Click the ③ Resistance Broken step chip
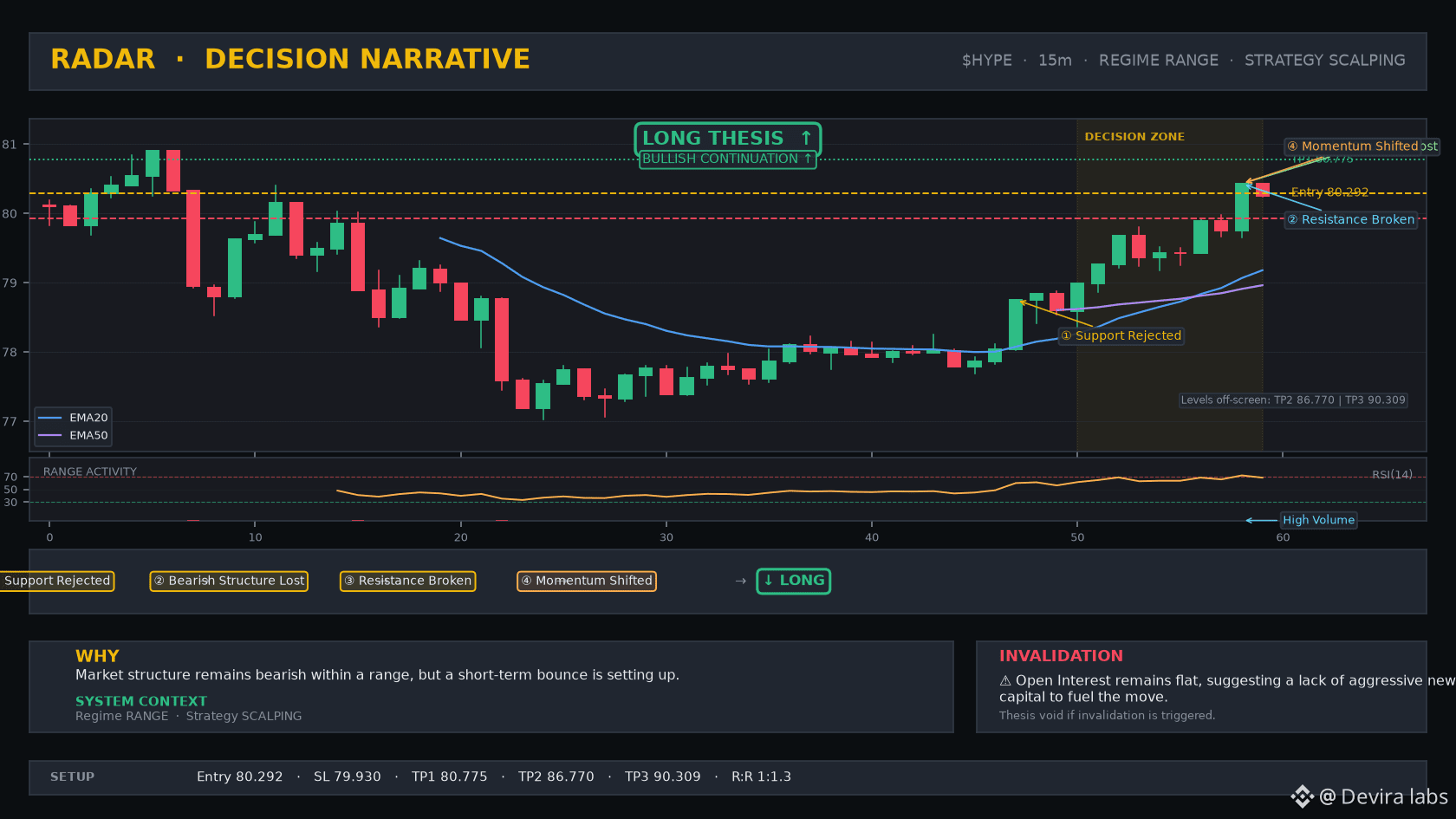 tap(407, 581)
